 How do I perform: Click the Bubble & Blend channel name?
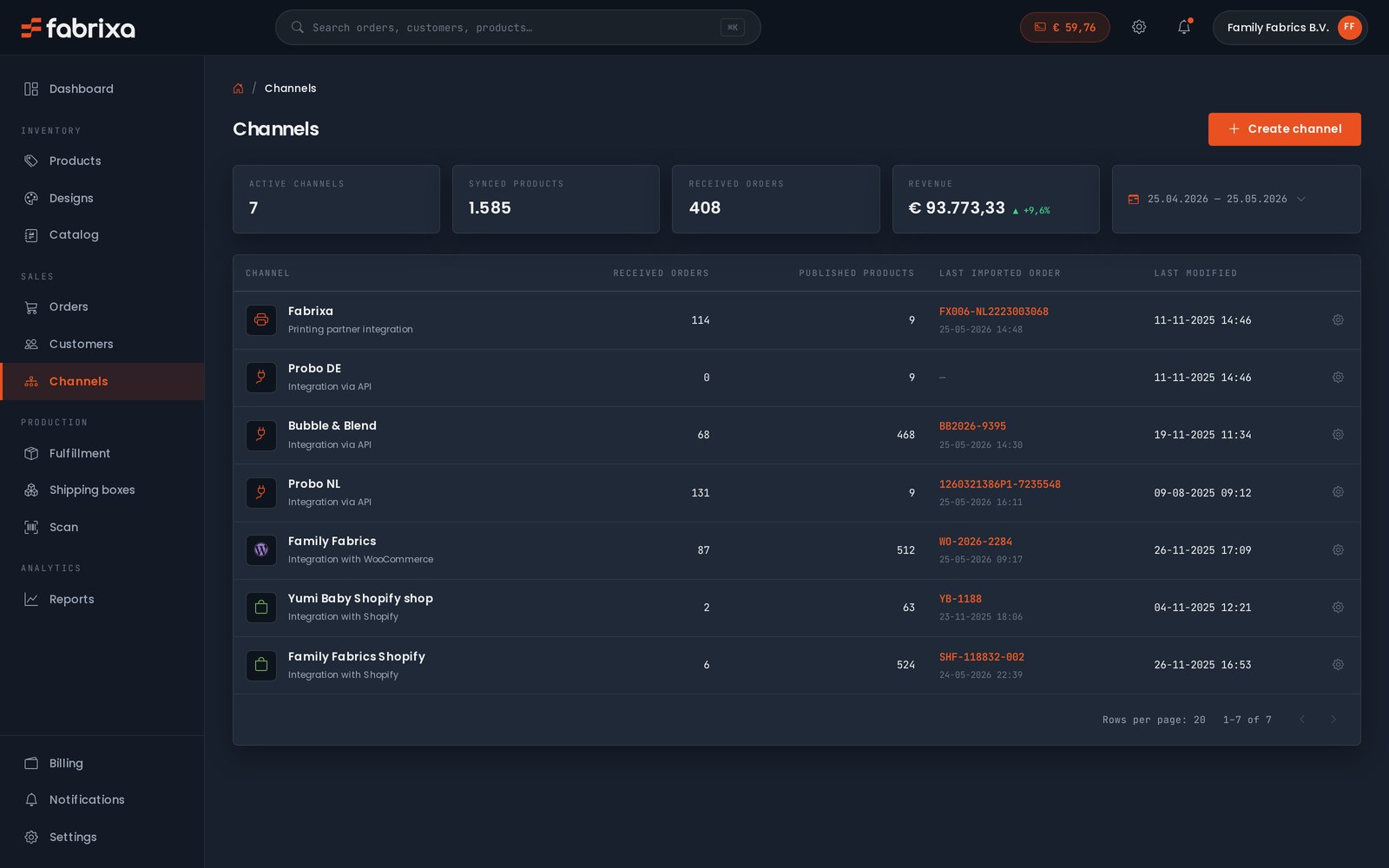tap(332, 425)
